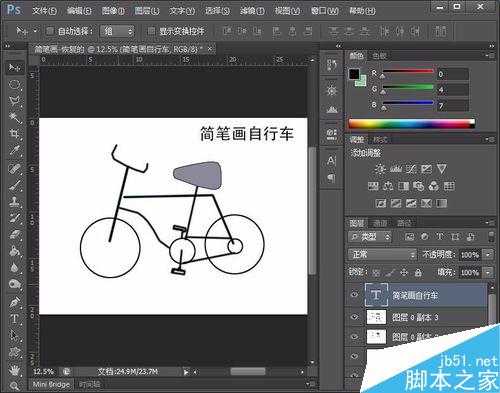Click the 简笔画自行车 layer thumbnail
Image resolution: width=500 pixels, height=393 pixels.
click(376, 295)
